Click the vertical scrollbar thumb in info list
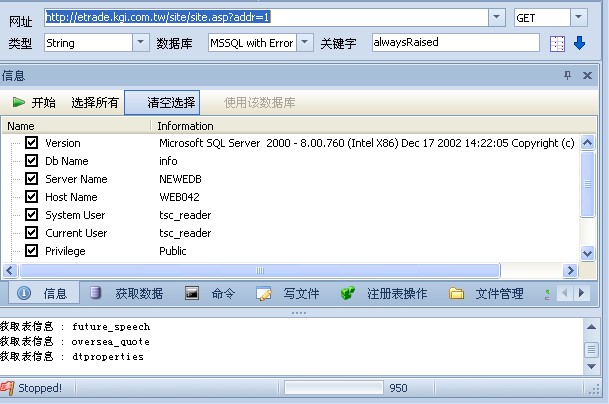 point(588,184)
